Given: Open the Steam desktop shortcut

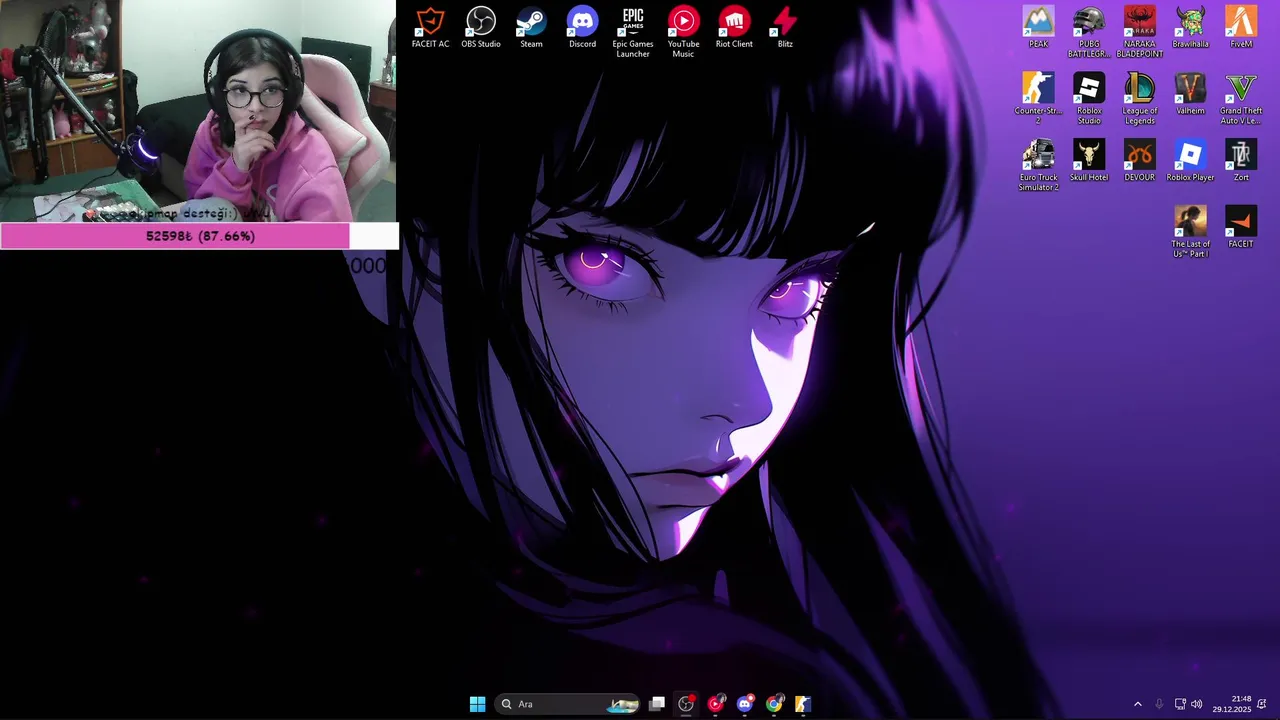Looking at the screenshot, I should (531, 28).
